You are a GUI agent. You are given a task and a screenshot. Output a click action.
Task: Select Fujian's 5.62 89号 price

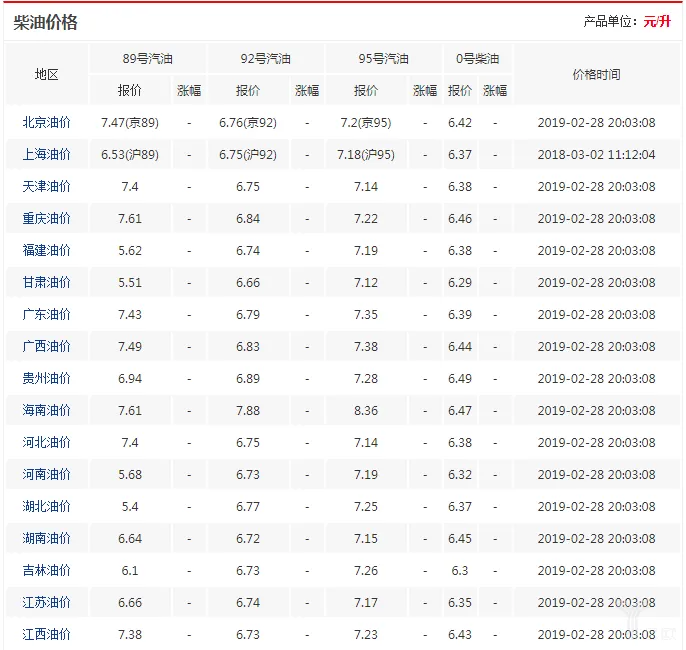(130, 250)
